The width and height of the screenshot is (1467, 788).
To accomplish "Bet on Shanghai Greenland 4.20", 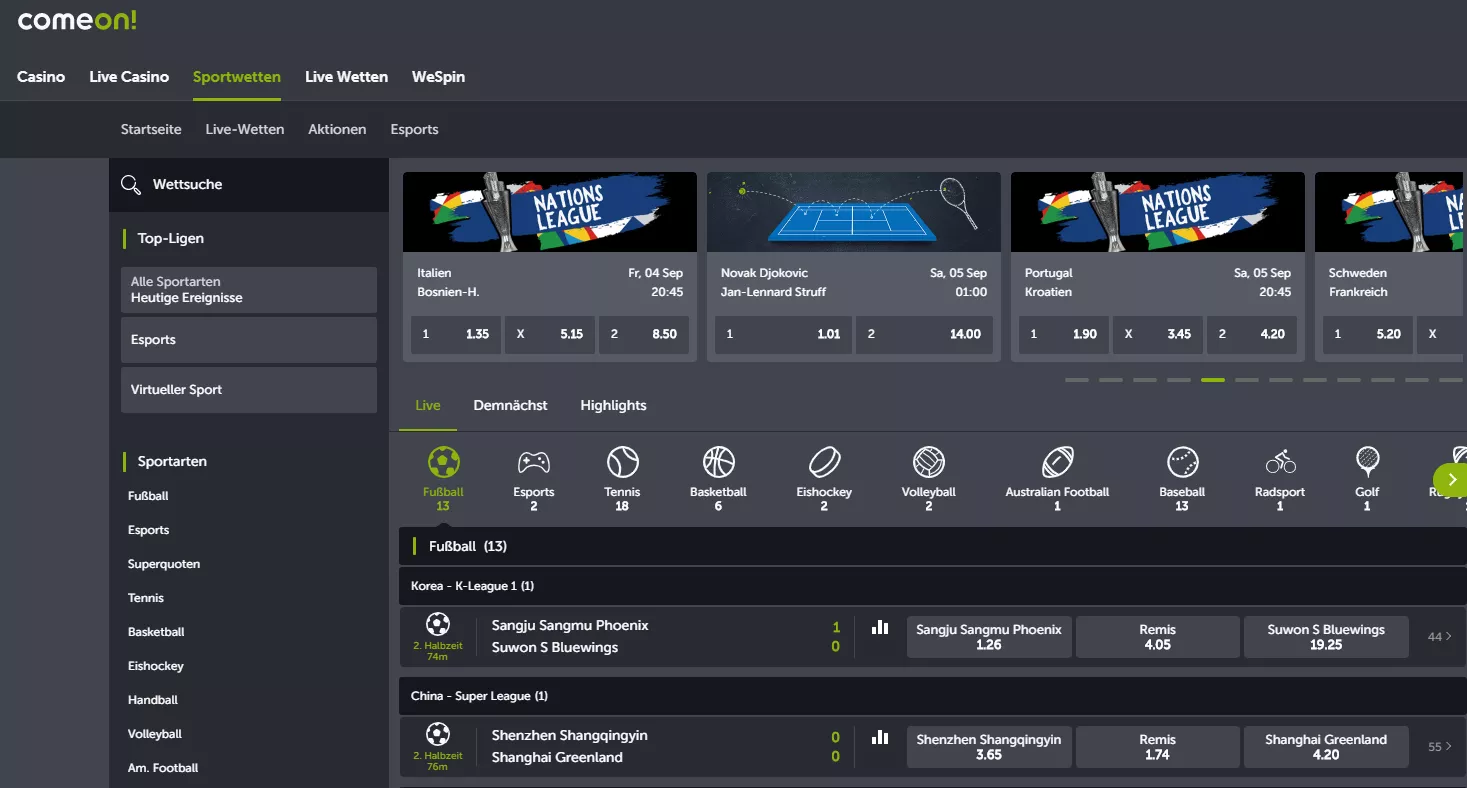I will point(1326,747).
